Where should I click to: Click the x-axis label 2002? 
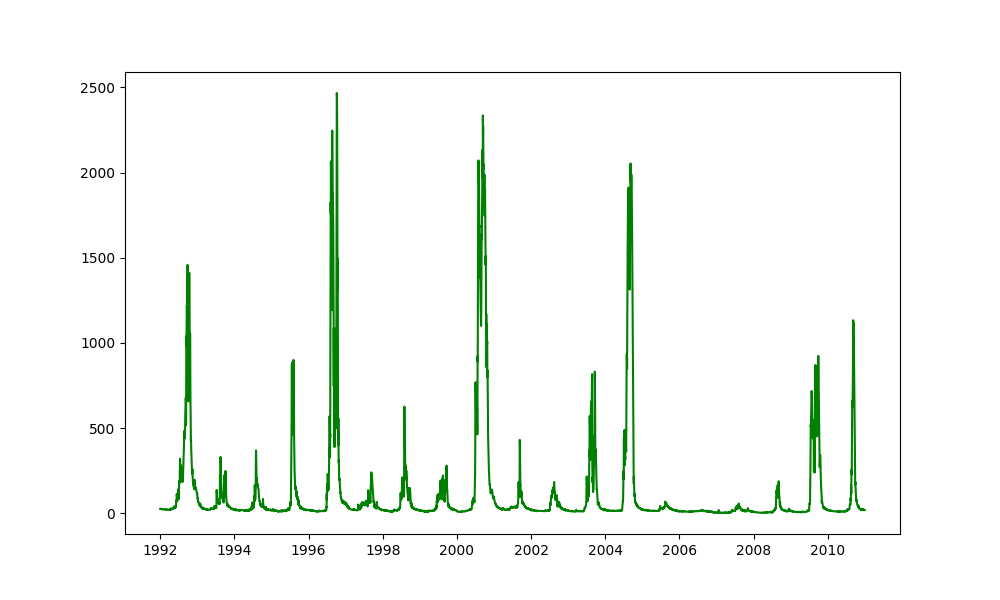pos(531,550)
